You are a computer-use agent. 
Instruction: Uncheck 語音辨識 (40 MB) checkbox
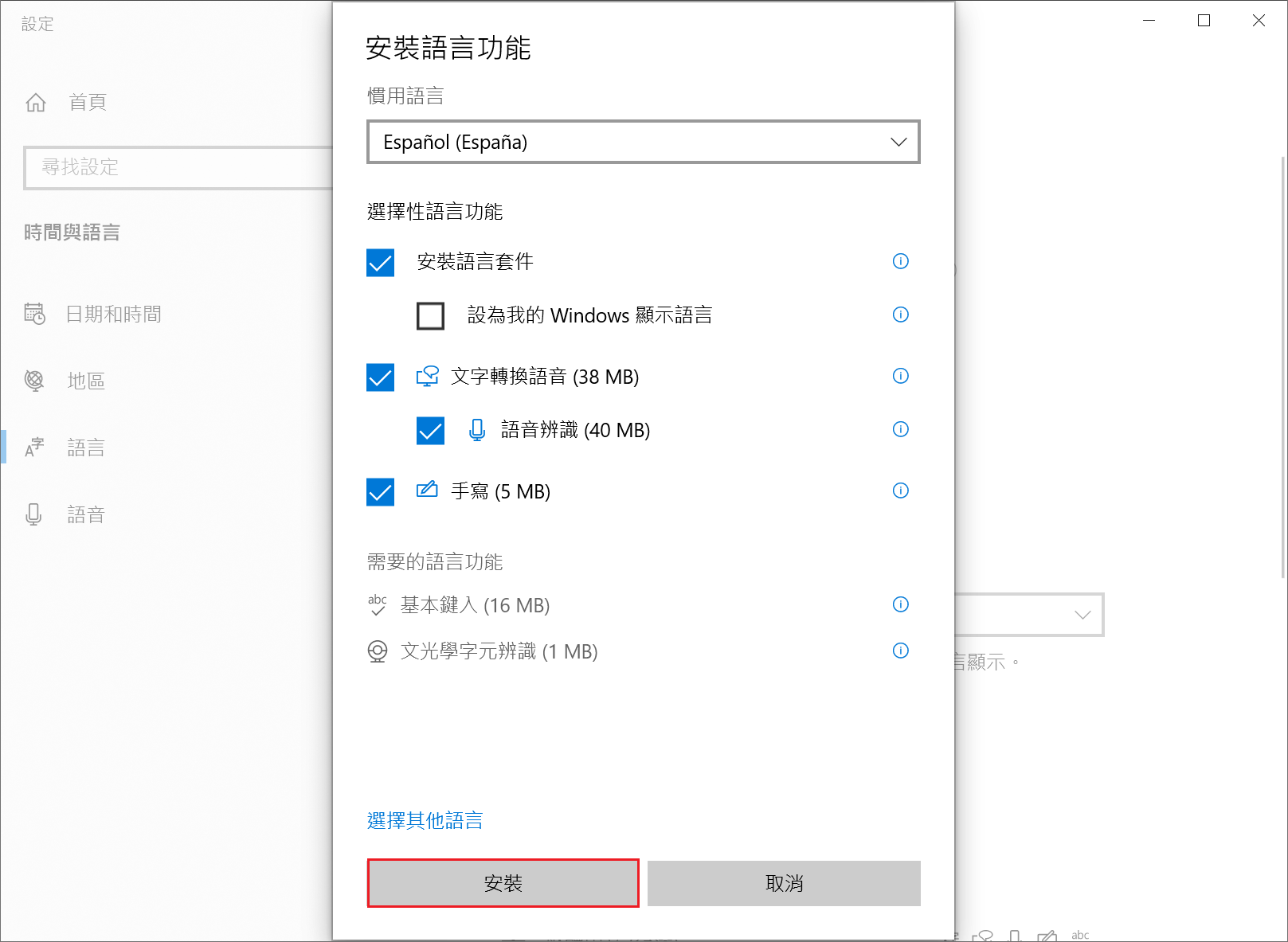[x=430, y=430]
